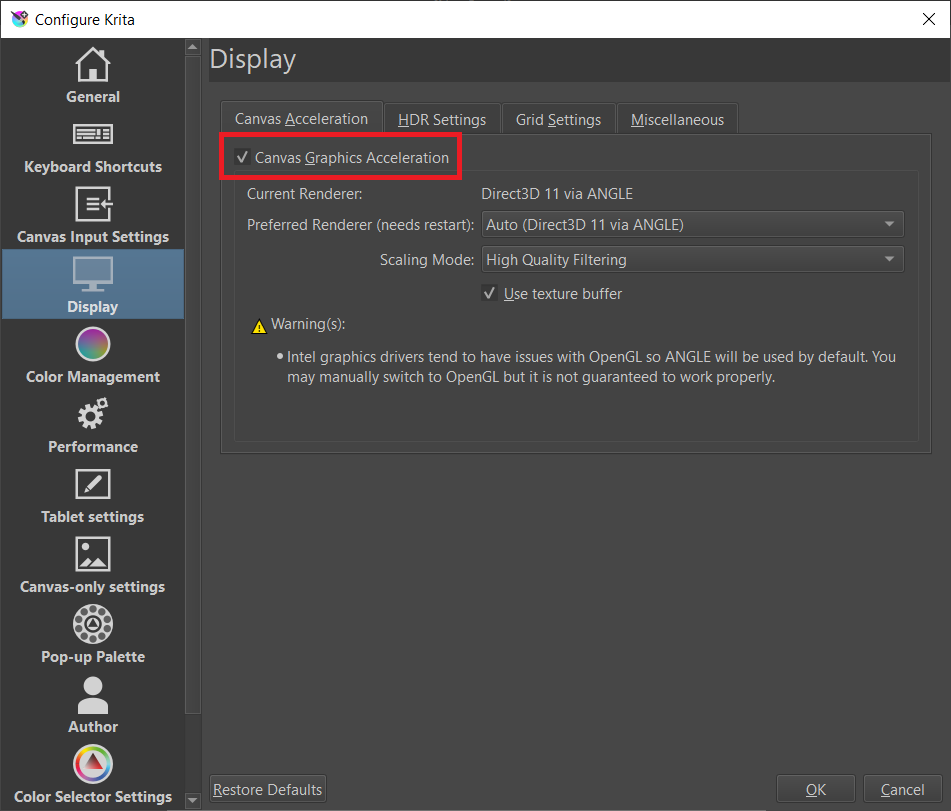Switch to the HDR Settings tab
951x811 pixels.
pos(442,119)
